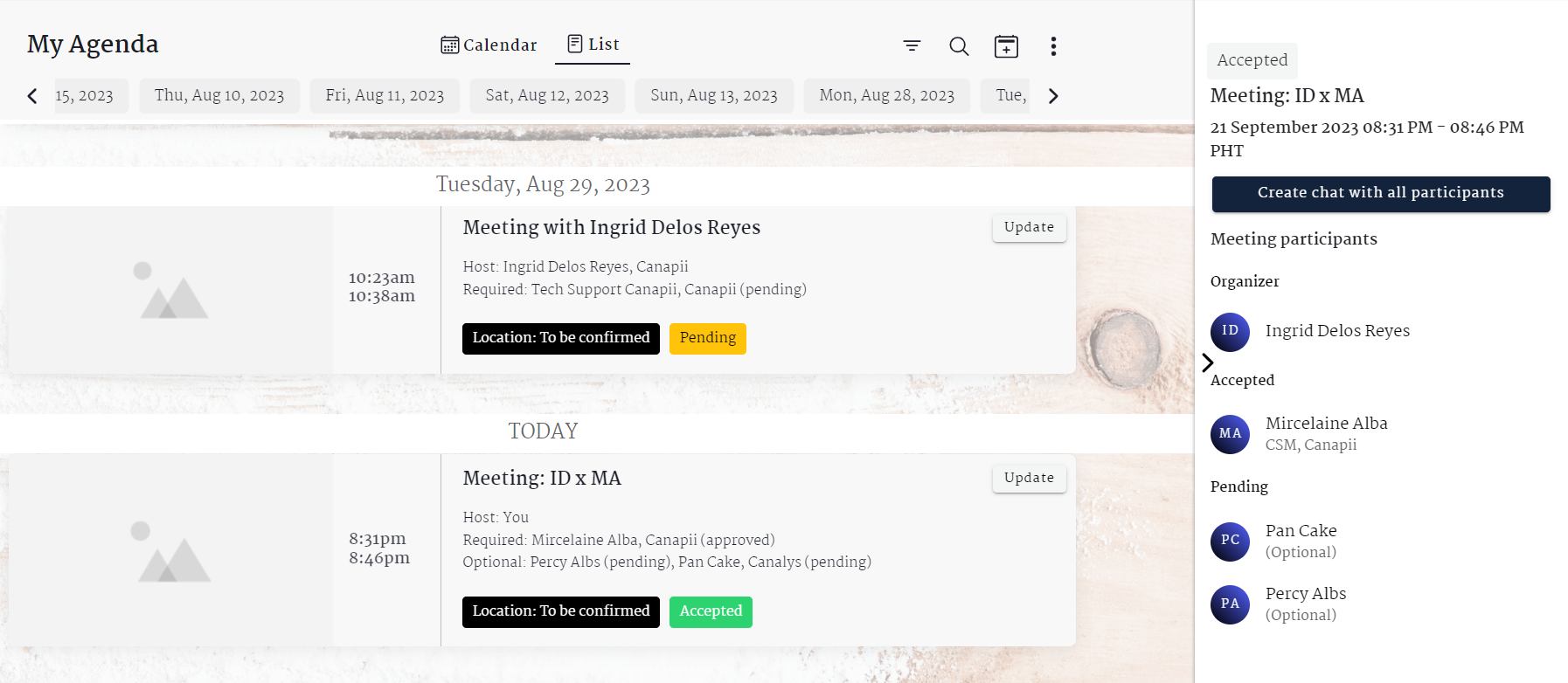Open the filter options icon

(x=912, y=45)
